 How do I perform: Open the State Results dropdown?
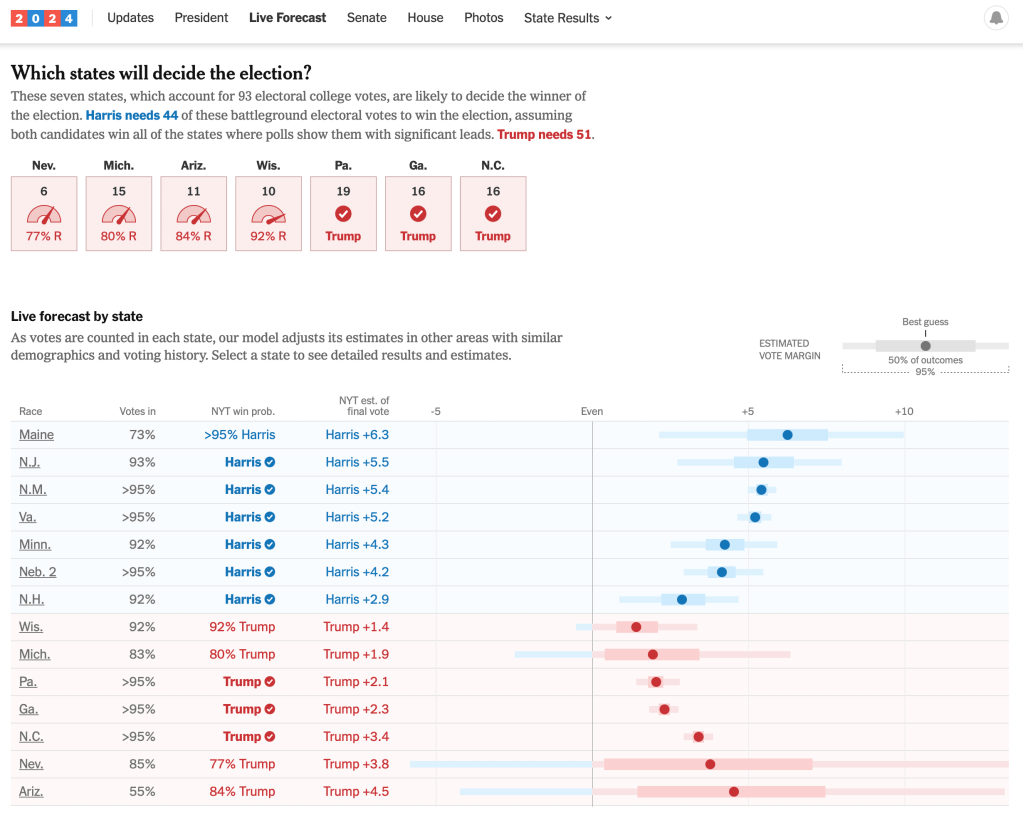(568, 18)
